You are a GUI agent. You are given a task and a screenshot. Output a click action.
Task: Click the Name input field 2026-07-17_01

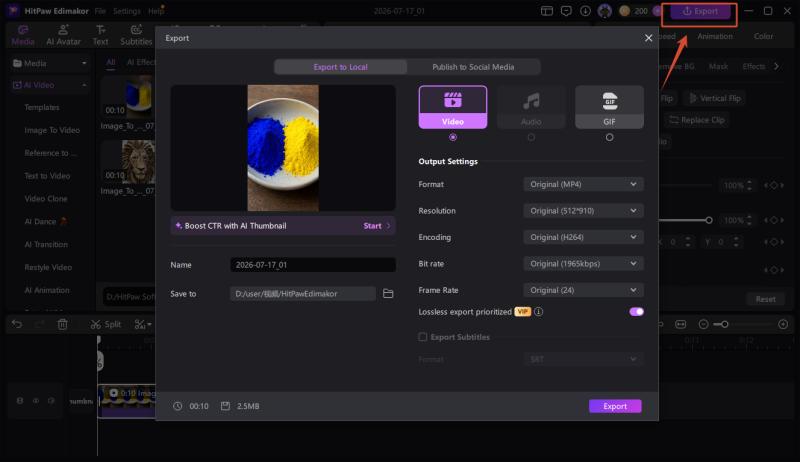[313, 265]
